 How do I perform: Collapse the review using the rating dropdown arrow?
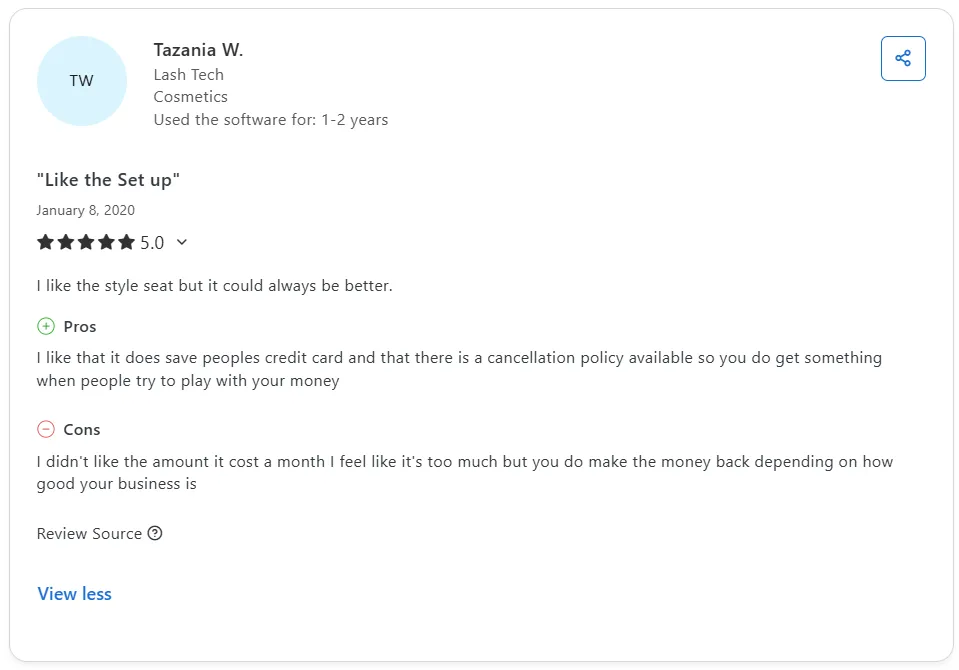(181, 242)
